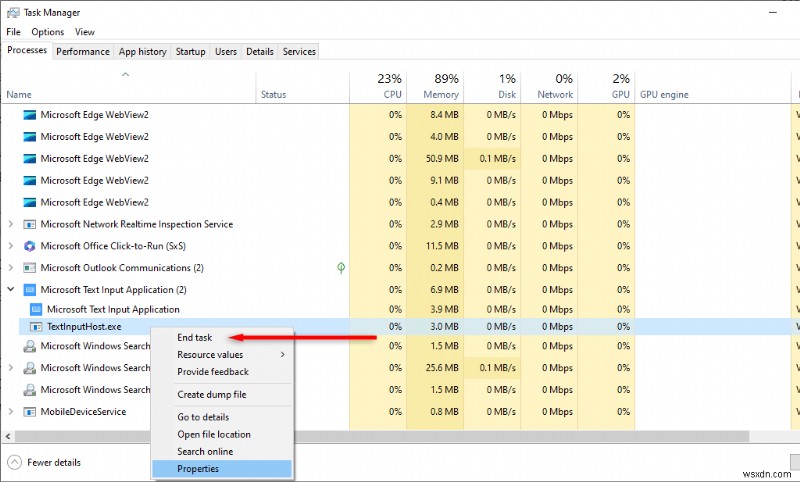Click the Microsoft Windows Search icon with 25.6 MB
The height and width of the screenshot is (482, 800).
(30, 368)
